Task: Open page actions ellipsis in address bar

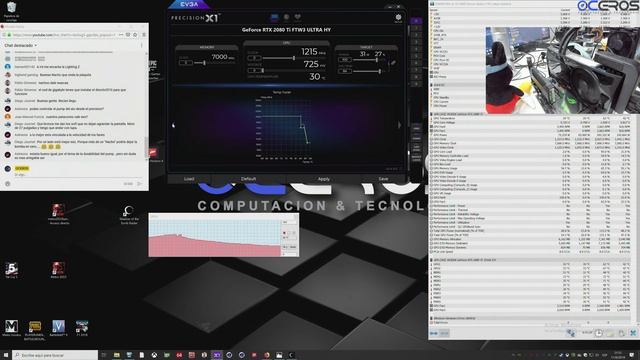Action: coord(121,35)
